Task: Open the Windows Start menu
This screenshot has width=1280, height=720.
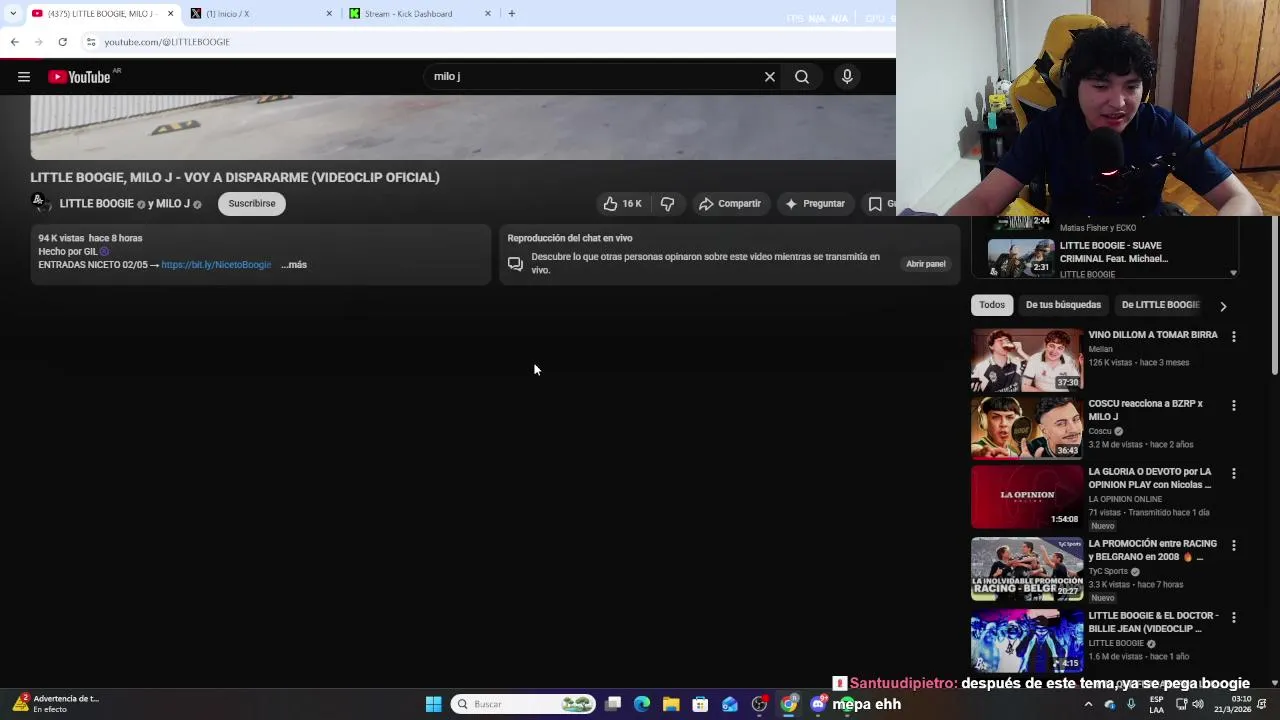Action: [x=433, y=704]
